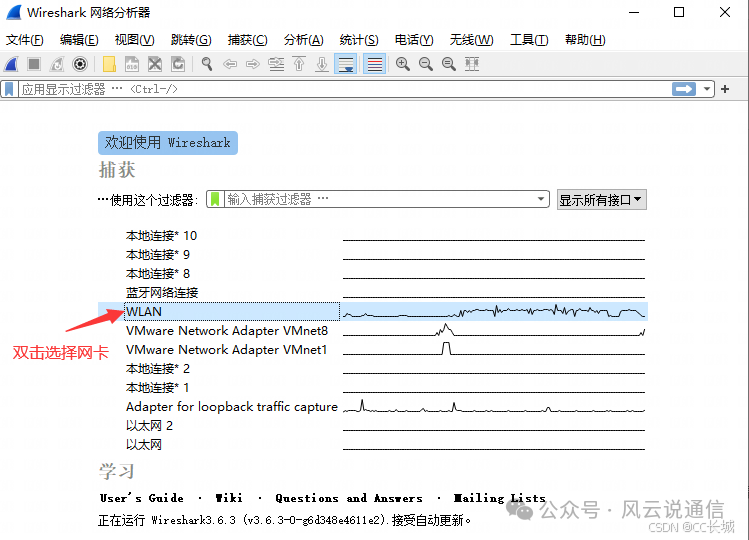Click the loopback adapter traffic sparkline

click(494, 406)
